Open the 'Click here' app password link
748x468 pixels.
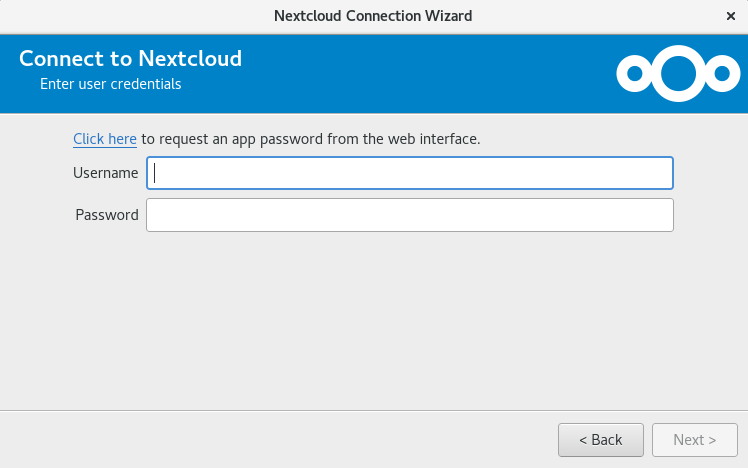(105, 139)
